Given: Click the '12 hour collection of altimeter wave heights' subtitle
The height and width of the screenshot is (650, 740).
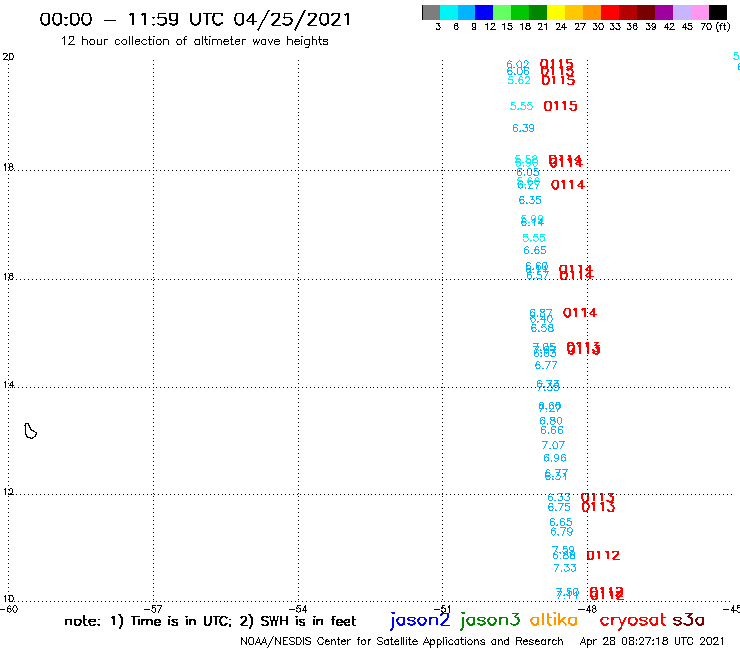Looking at the screenshot, I should (x=194, y=41).
